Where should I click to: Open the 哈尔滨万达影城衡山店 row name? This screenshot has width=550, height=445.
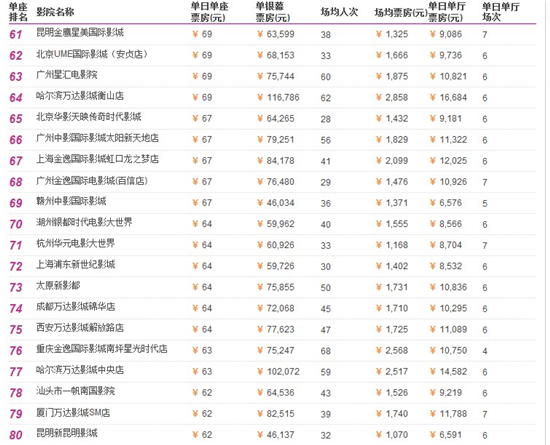(x=80, y=96)
